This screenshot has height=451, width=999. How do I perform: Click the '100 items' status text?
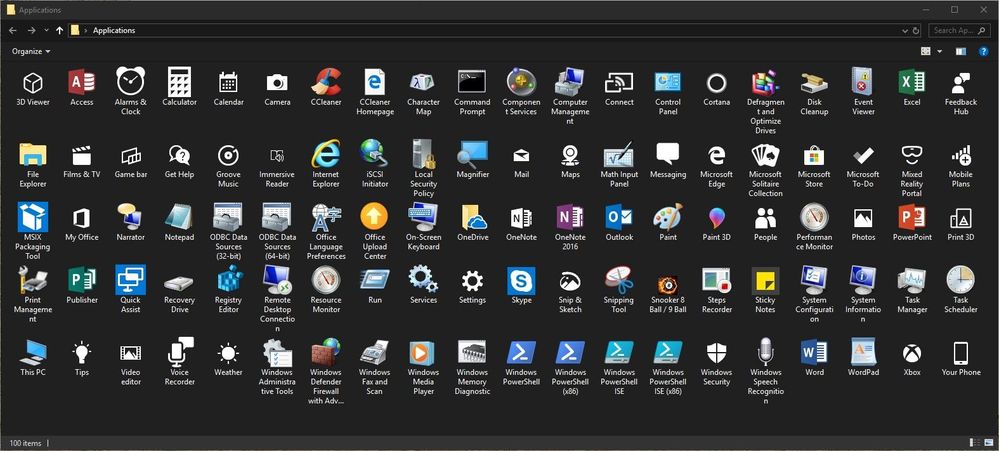25,443
